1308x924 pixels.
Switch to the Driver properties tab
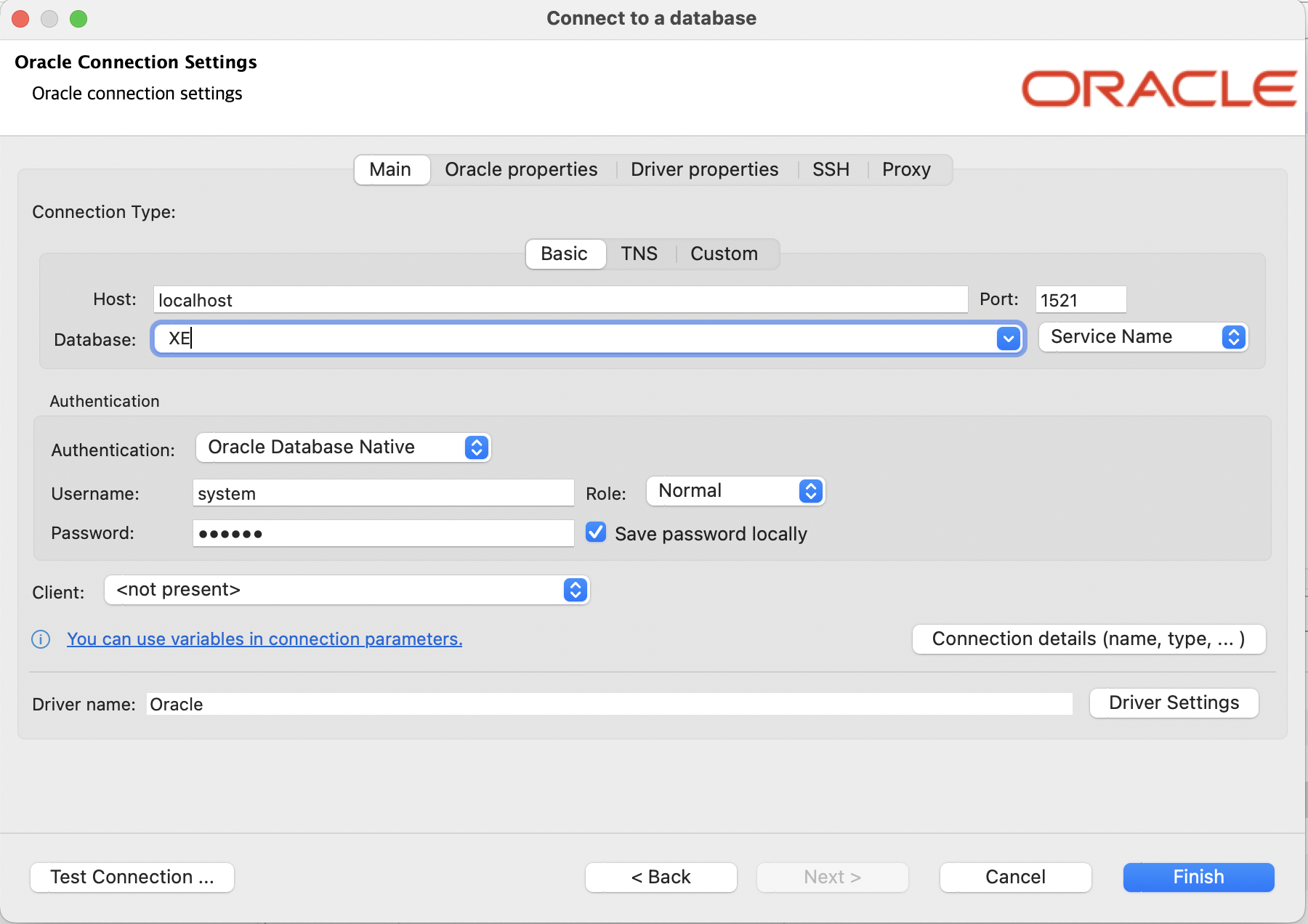pyautogui.click(x=704, y=169)
